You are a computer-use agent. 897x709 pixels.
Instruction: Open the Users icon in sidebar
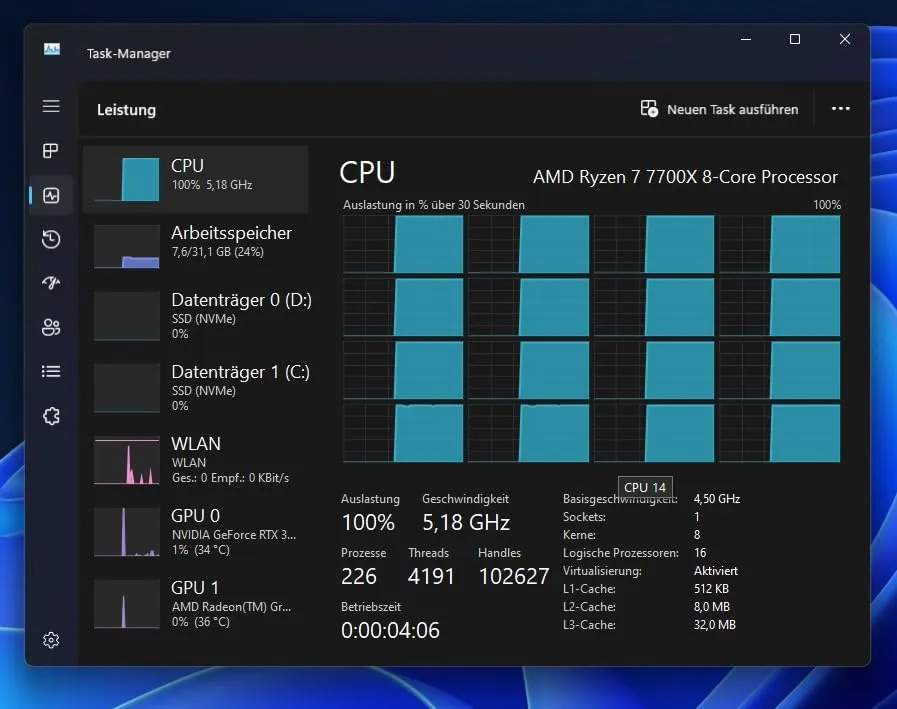51,327
